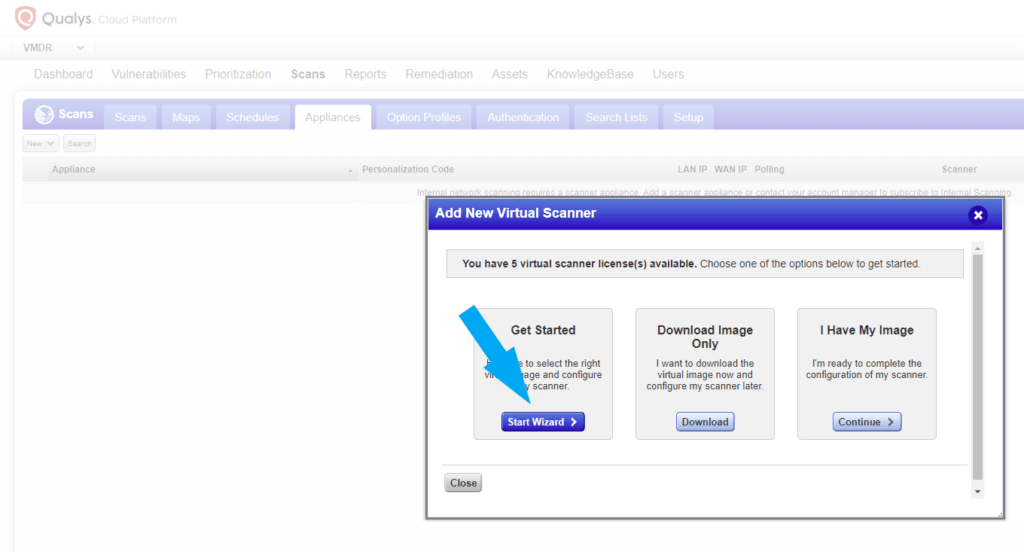
Task: Click the I Have My Image card heading
Action: coord(867,330)
